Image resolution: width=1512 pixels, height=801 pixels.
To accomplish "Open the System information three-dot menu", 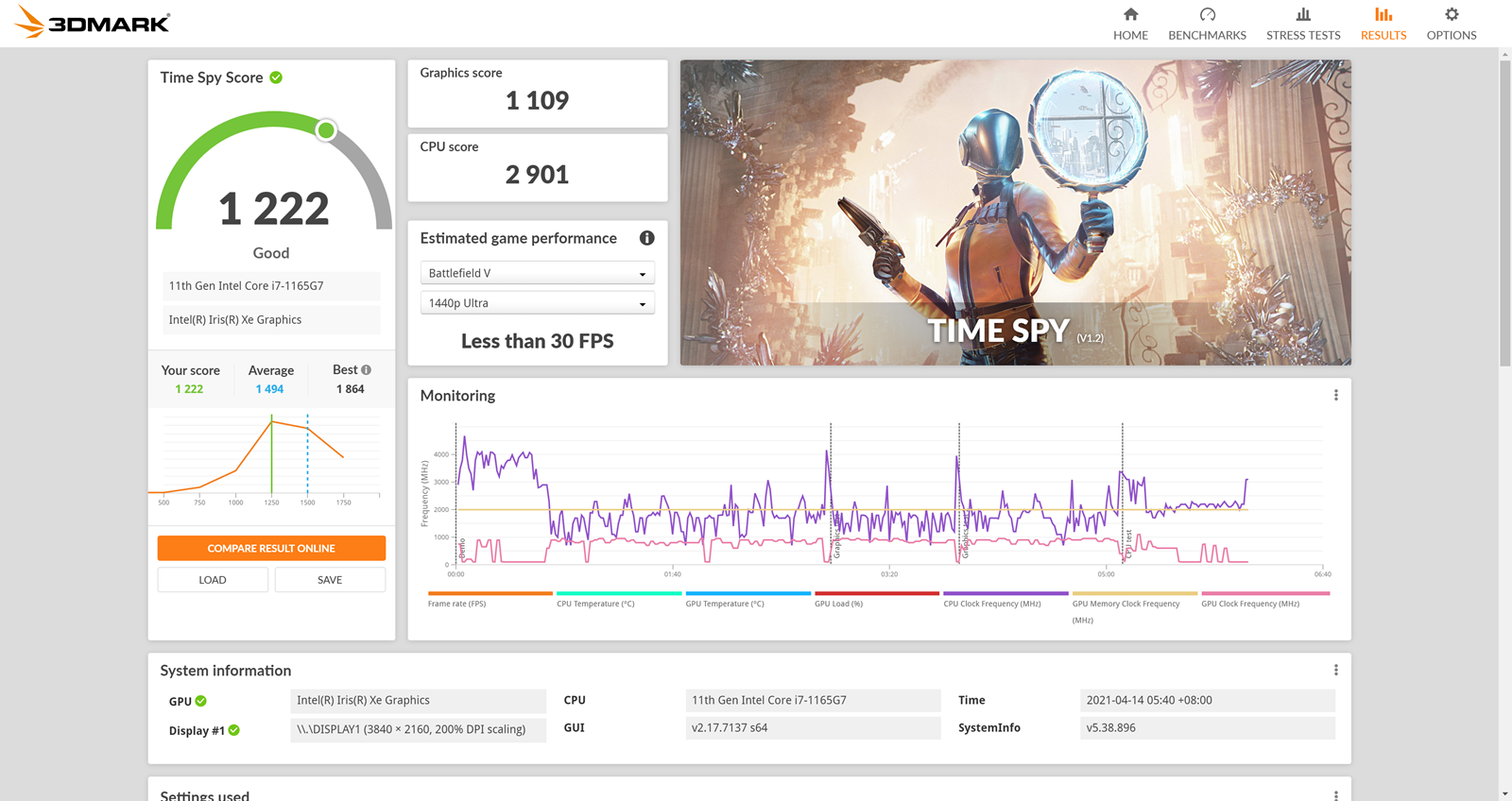I will (x=1335, y=670).
